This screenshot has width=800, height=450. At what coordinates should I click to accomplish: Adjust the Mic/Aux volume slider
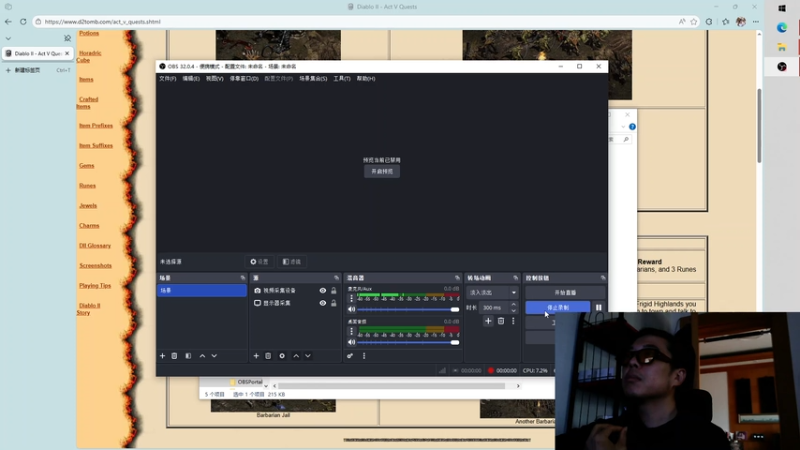click(408, 309)
